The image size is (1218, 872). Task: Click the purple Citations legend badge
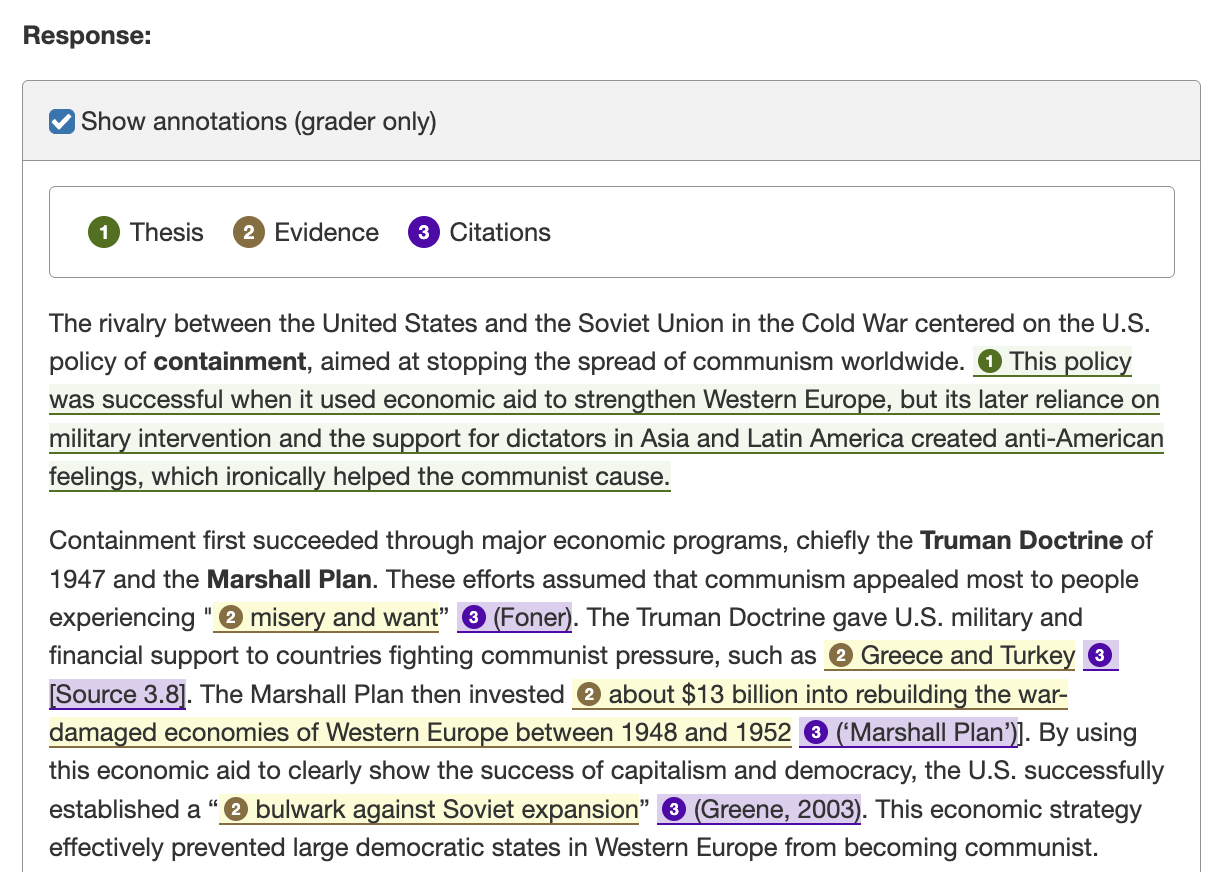pyautogui.click(x=423, y=233)
